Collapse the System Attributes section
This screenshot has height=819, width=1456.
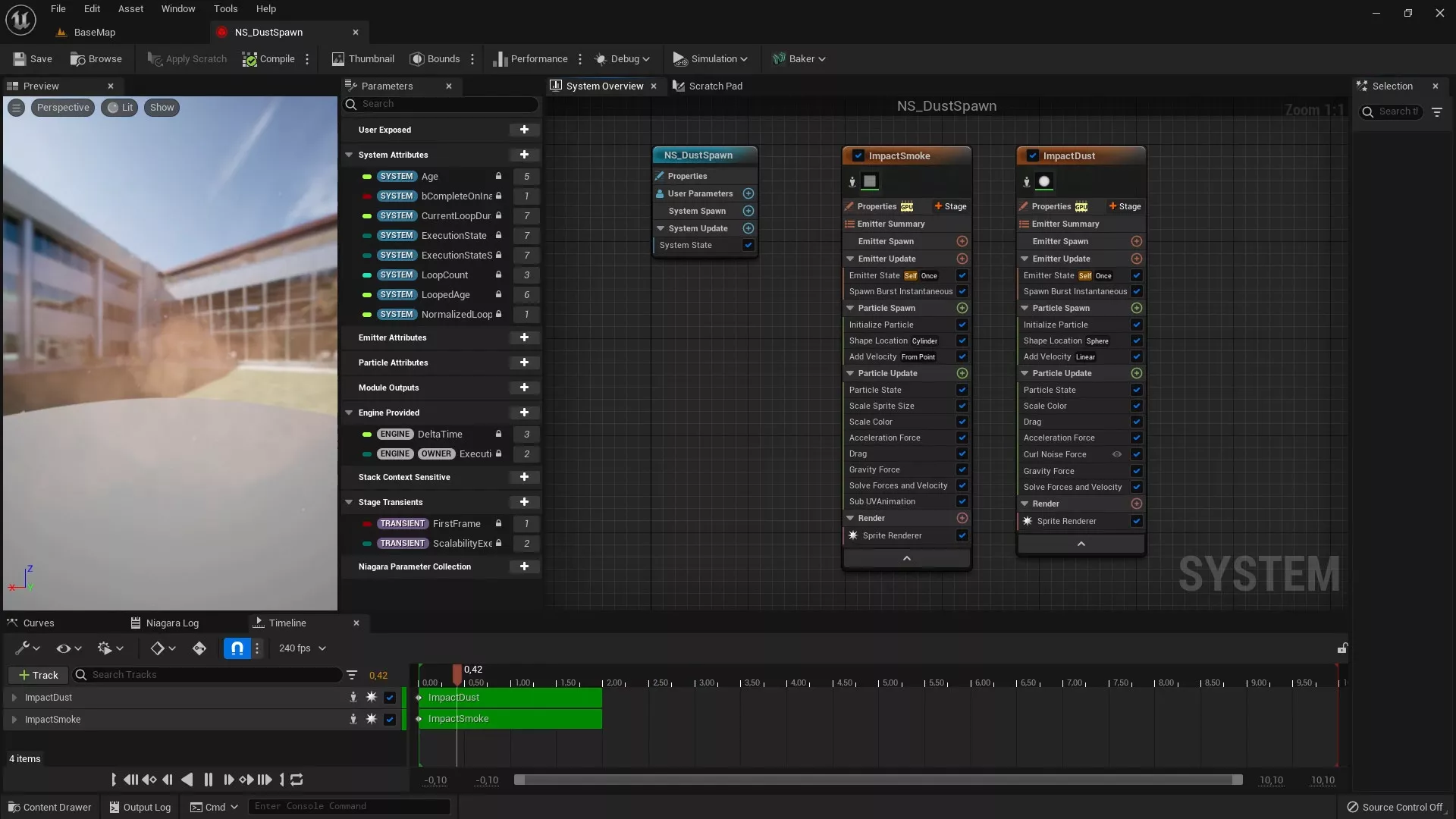coord(349,155)
